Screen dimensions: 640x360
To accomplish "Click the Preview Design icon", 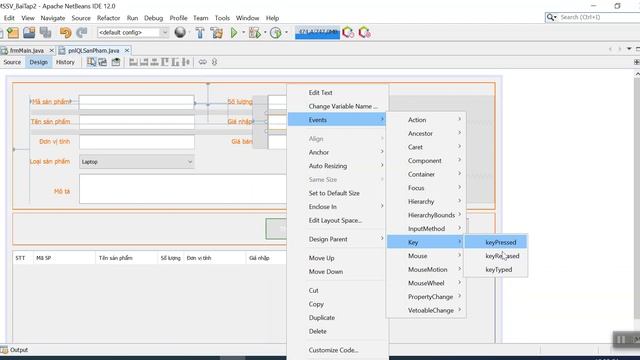I will (x=116, y=62).
